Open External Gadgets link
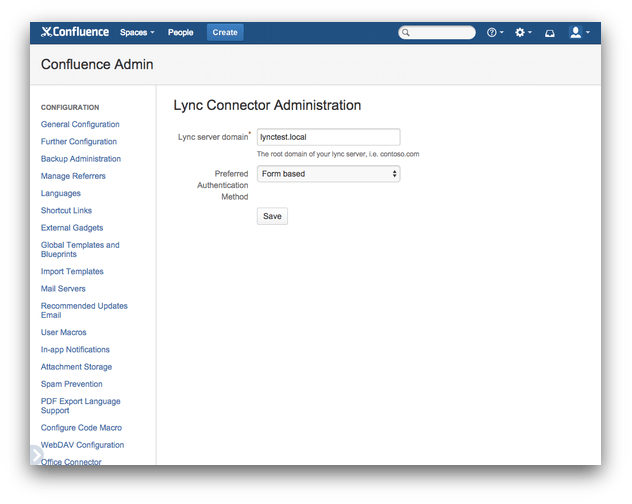Screen dimensions: 632x504 (x=72, y=228)
